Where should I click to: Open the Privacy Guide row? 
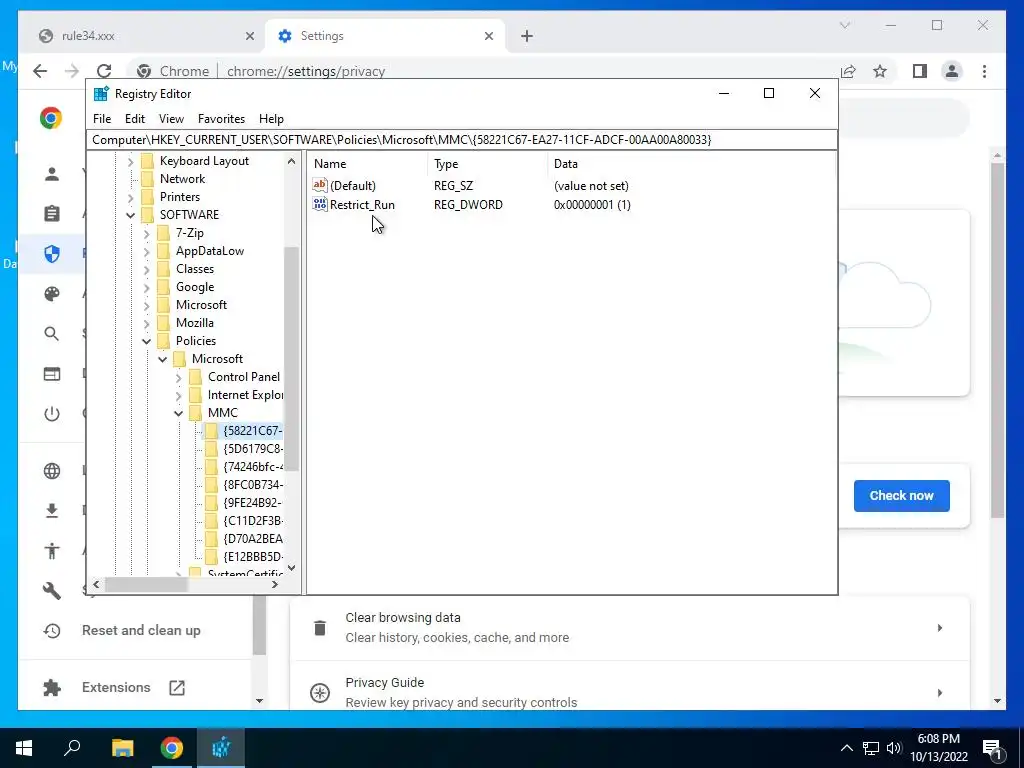click(630, 692)
